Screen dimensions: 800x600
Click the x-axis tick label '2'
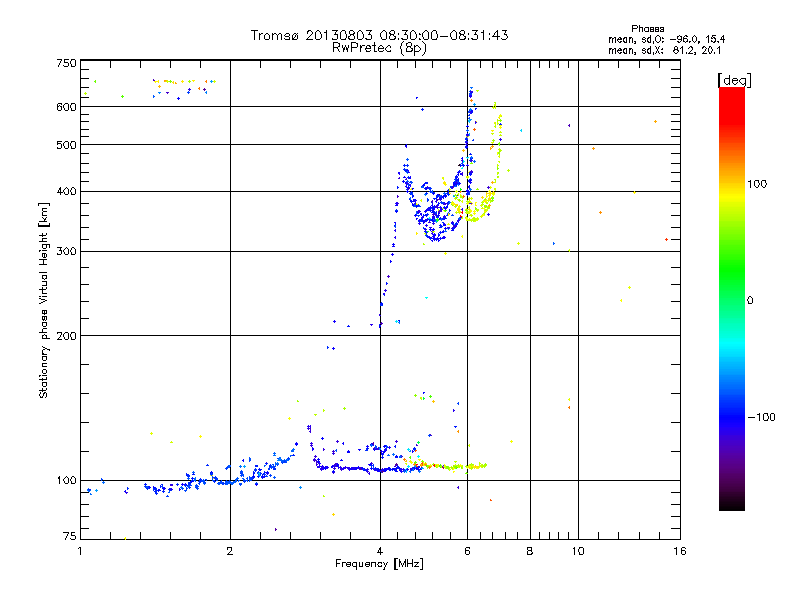[230, 551]
